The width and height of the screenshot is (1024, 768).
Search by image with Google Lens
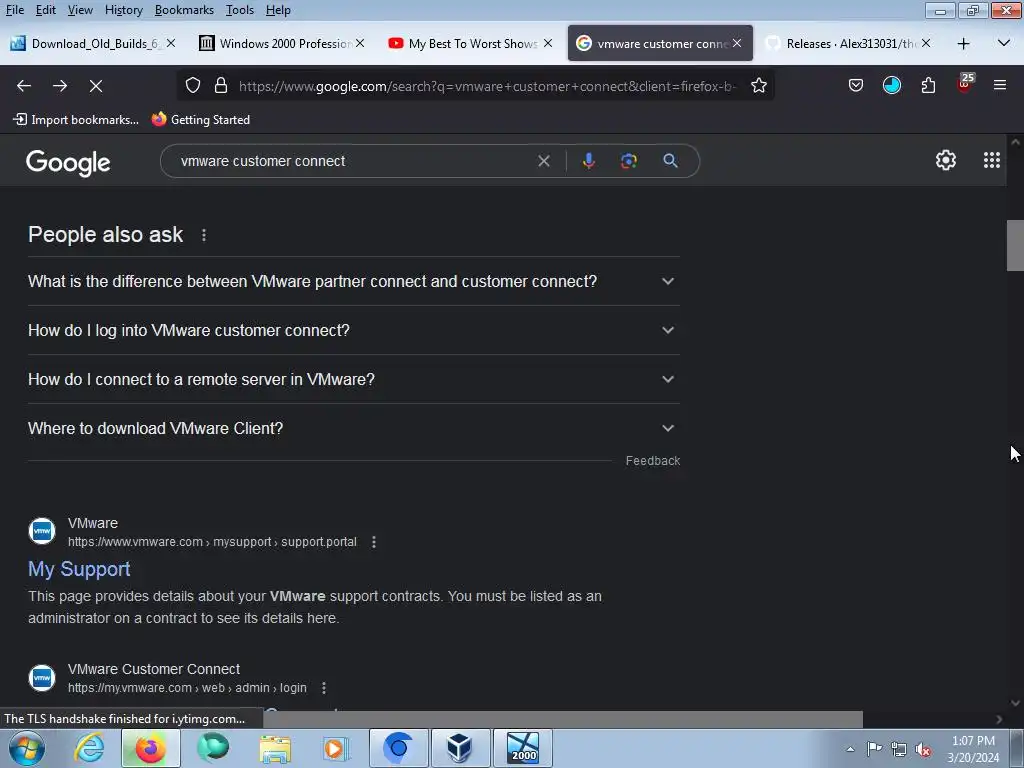[x=629, y=161]
